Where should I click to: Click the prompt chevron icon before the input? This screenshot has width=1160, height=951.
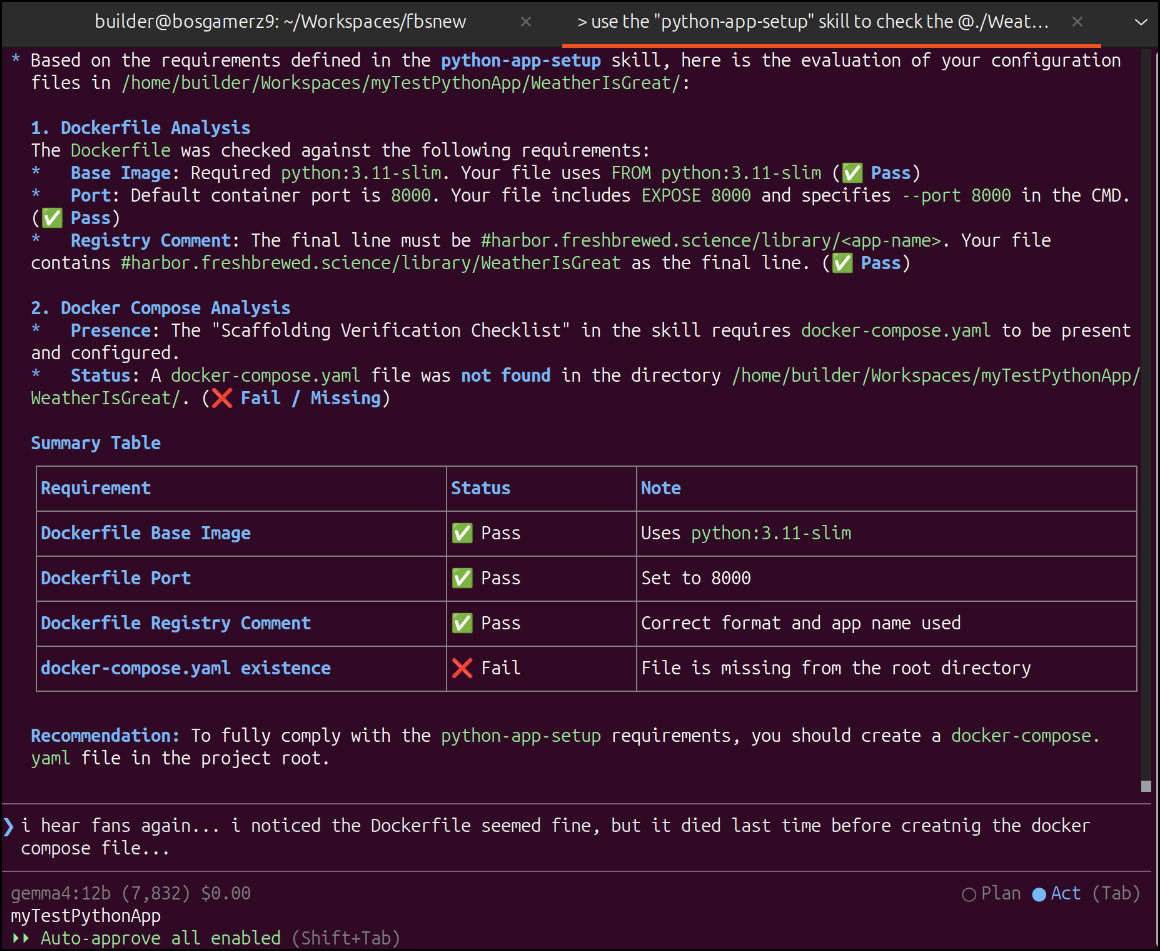(x=8, y=826)
